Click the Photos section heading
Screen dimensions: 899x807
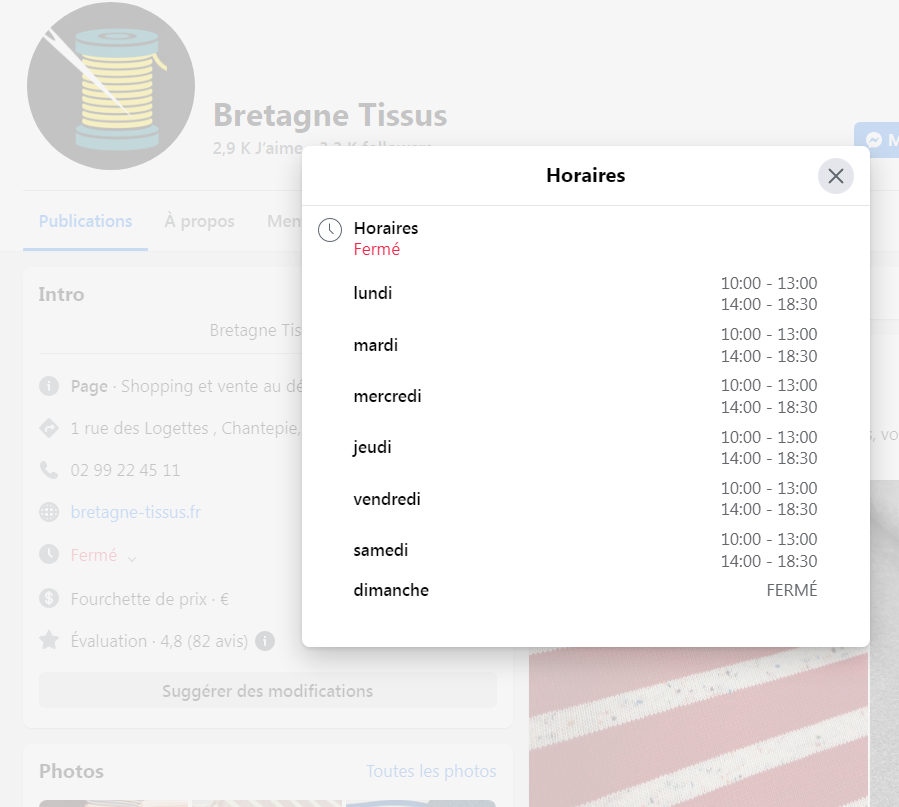pyautogui.click(x=72, y=771)
